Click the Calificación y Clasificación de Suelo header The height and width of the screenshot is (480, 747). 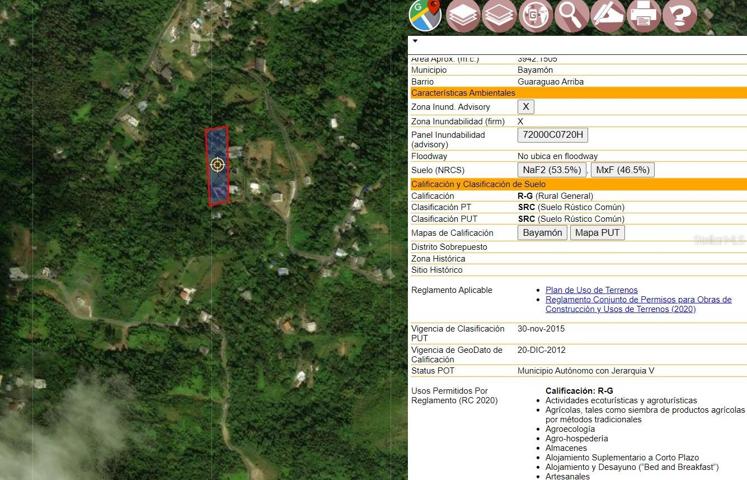pos(578,184)
